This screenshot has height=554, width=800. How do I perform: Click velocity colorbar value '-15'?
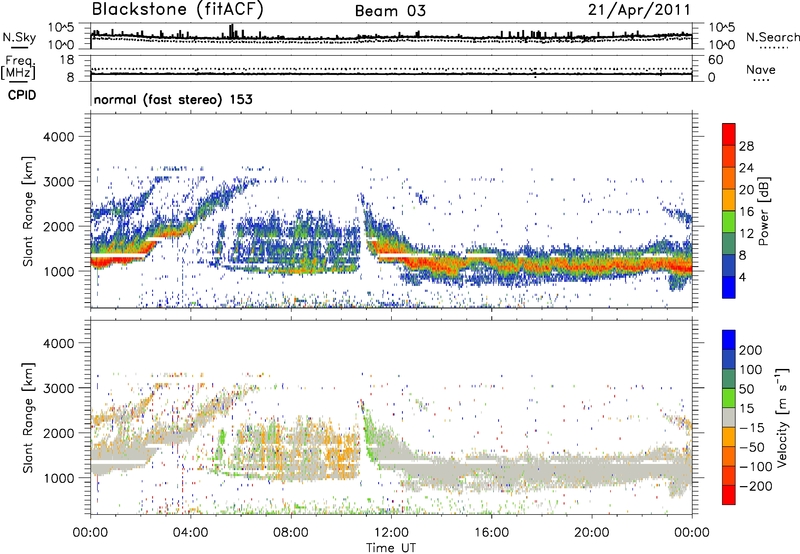click(750, 427)
